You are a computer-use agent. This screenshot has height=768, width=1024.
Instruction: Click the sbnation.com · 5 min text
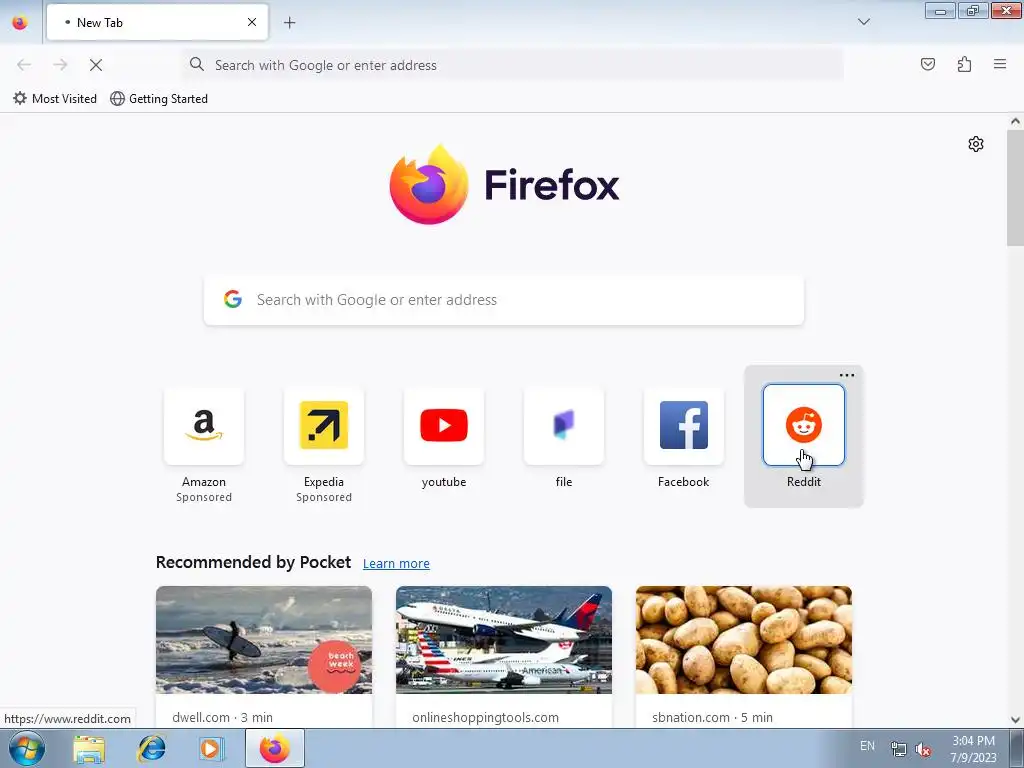coord(712,717)
